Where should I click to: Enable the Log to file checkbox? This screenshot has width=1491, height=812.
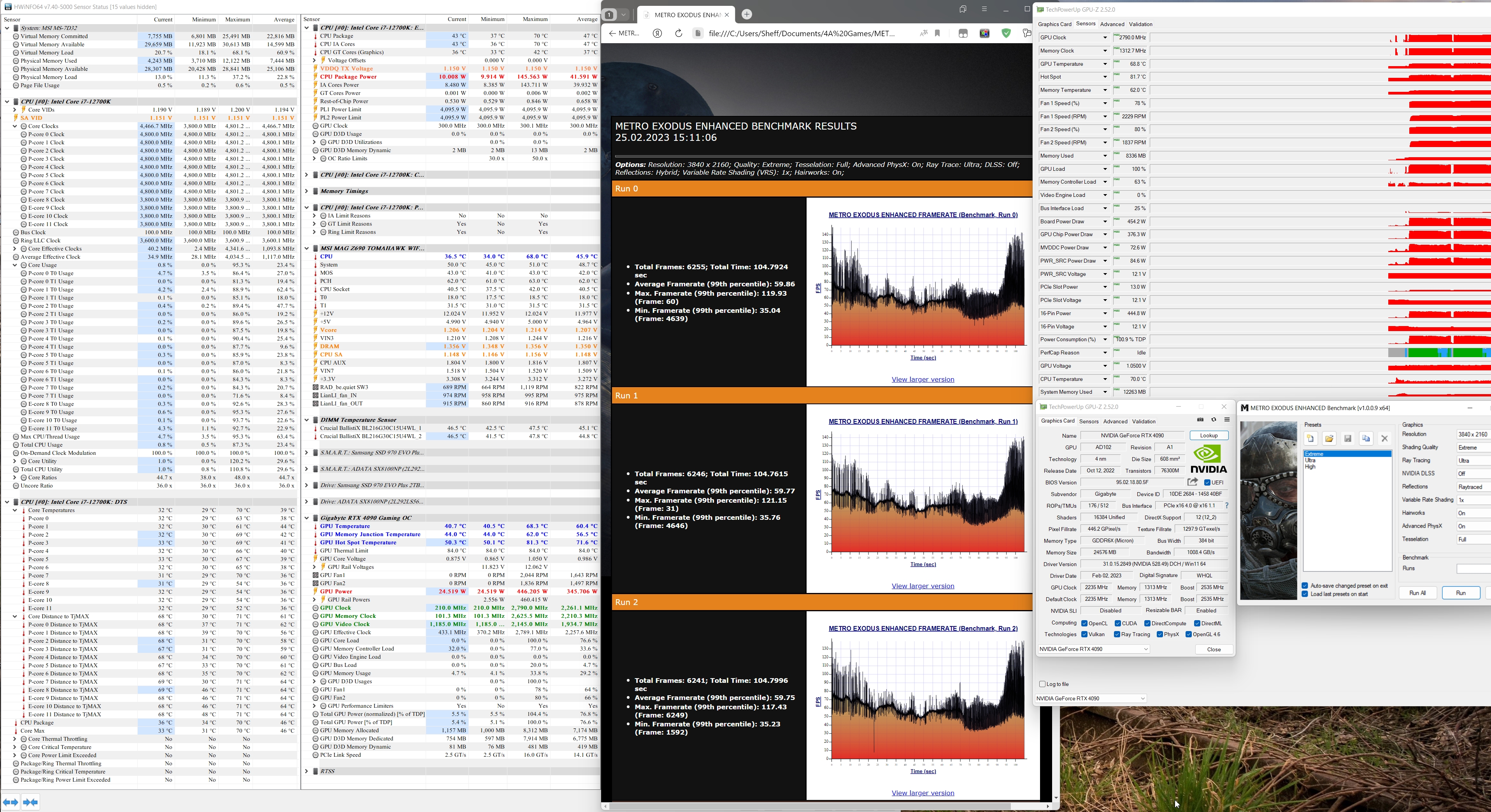[1042, 684]
